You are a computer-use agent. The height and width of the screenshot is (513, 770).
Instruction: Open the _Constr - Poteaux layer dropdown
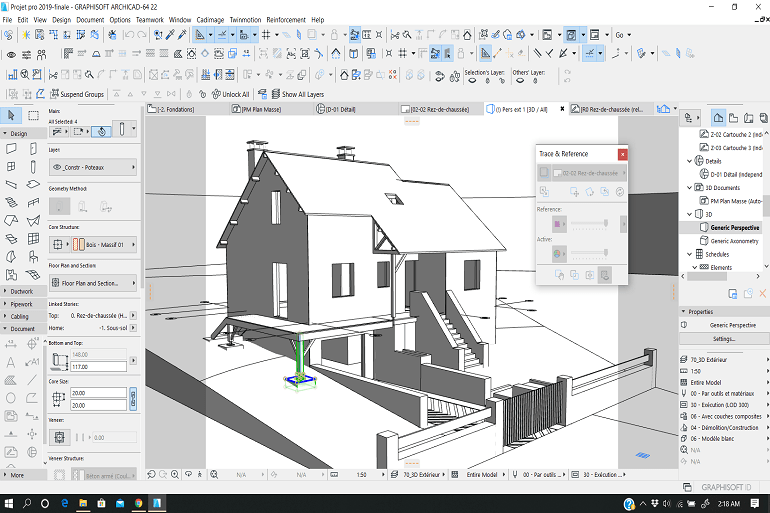click(91, 168)
